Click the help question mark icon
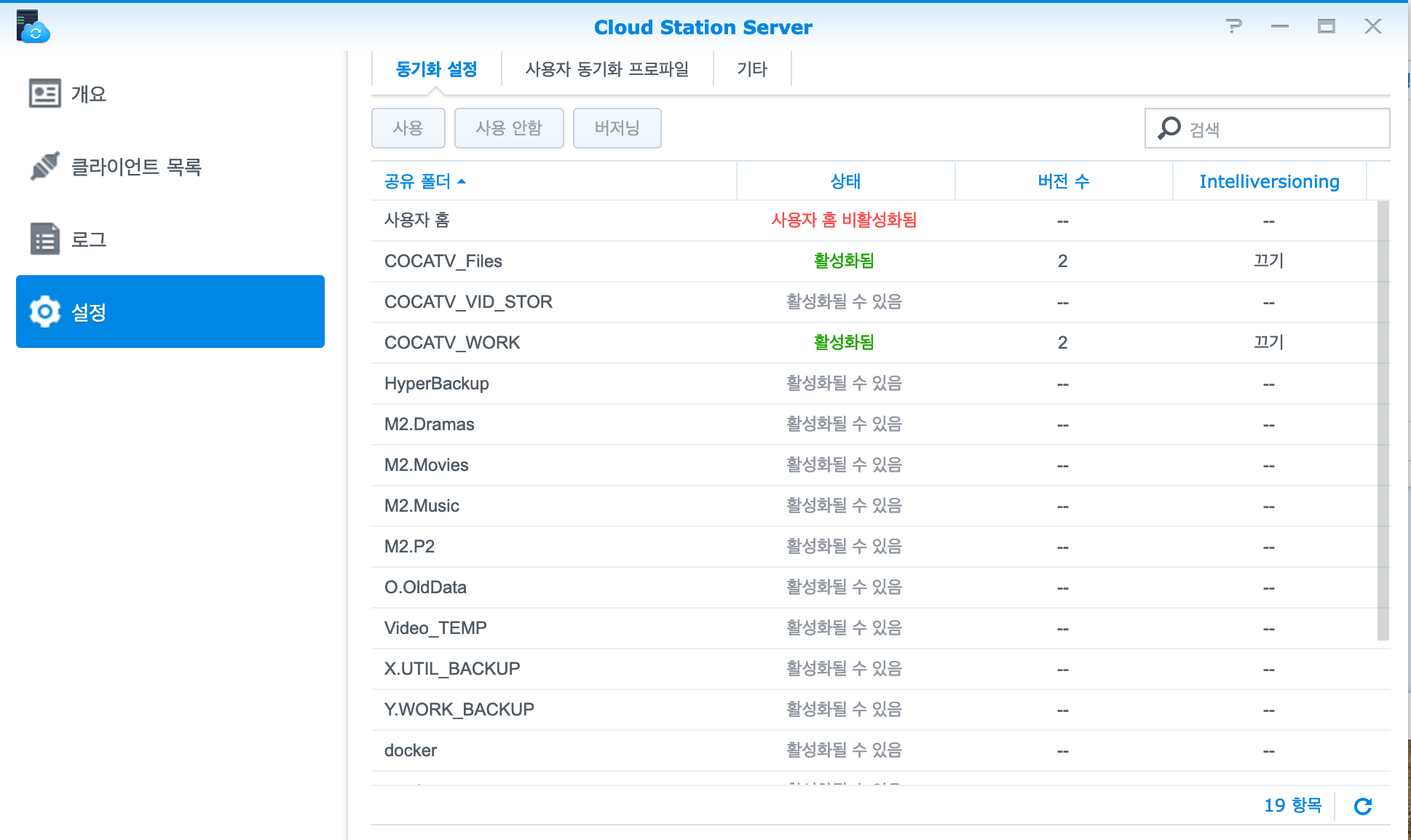1411x840 pixels. tap(1233, 27)
